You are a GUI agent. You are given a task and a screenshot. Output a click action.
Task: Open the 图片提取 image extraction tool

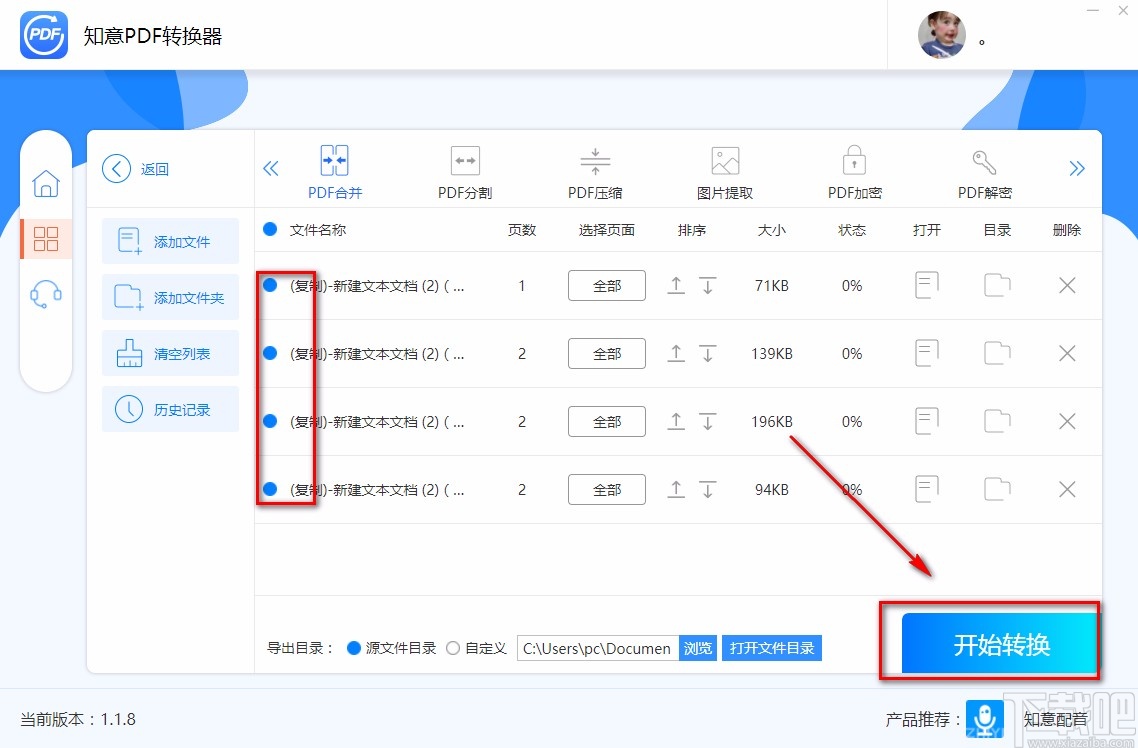(x=724, y=170)
